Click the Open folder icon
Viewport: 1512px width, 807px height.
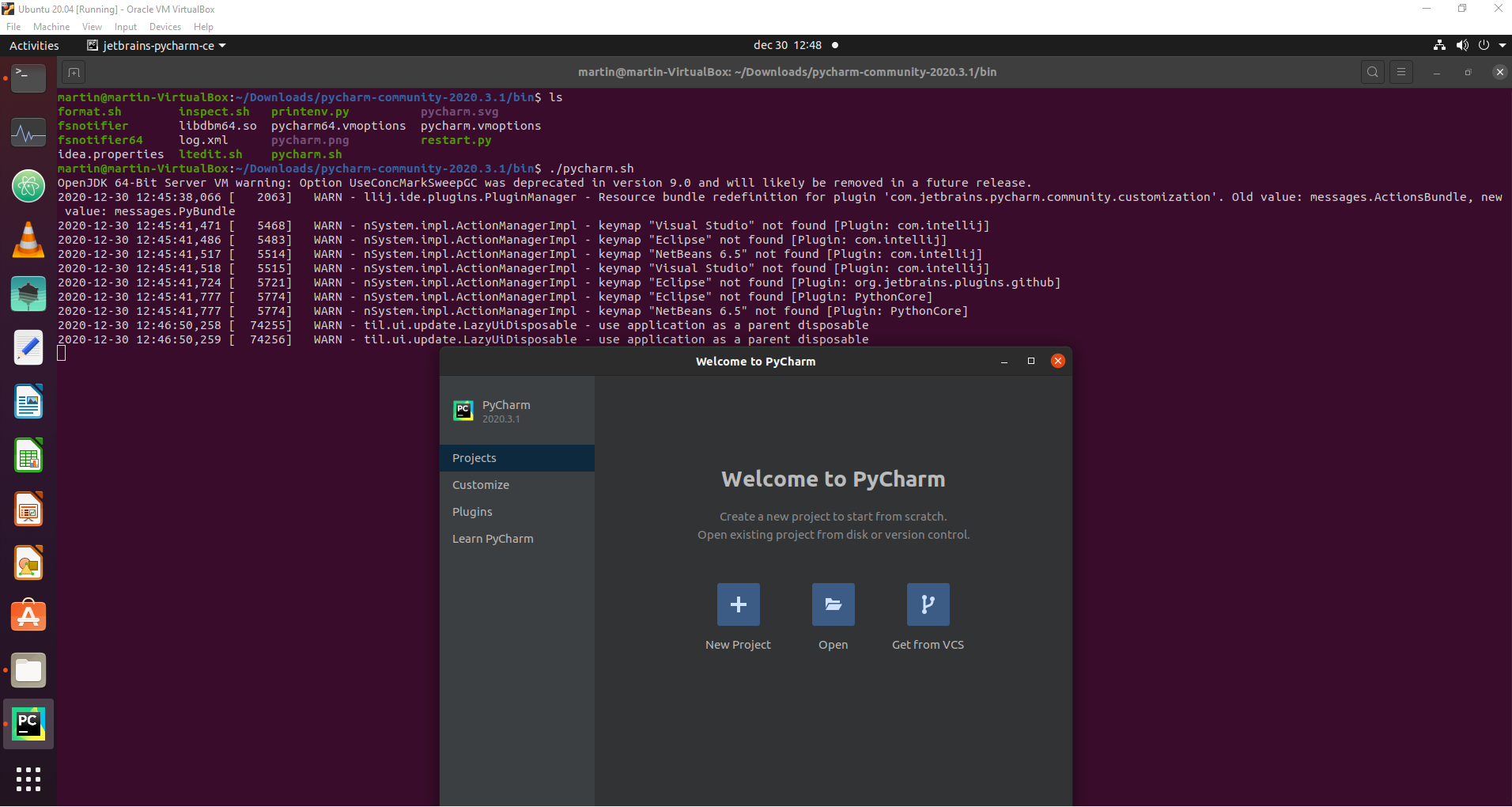point(833,604)
